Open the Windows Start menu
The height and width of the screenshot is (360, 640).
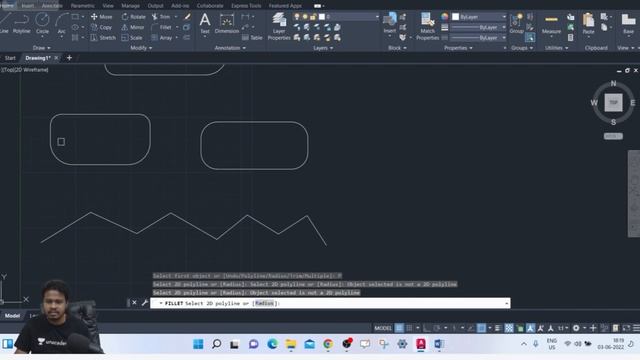pos(198,344)
